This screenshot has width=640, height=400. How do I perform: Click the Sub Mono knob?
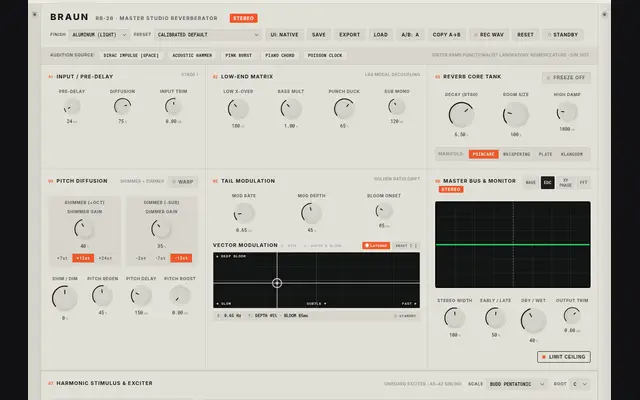(x=397, y=107)
